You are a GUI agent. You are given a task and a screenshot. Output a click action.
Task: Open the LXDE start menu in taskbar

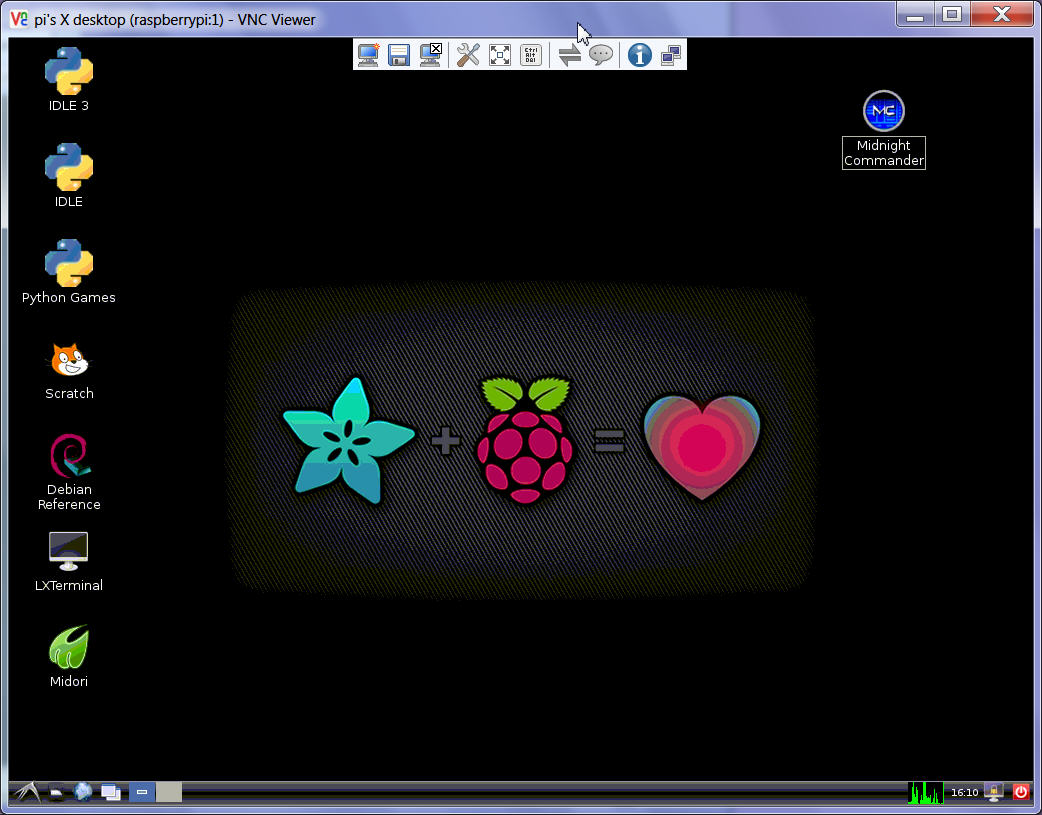pos(25,792)
